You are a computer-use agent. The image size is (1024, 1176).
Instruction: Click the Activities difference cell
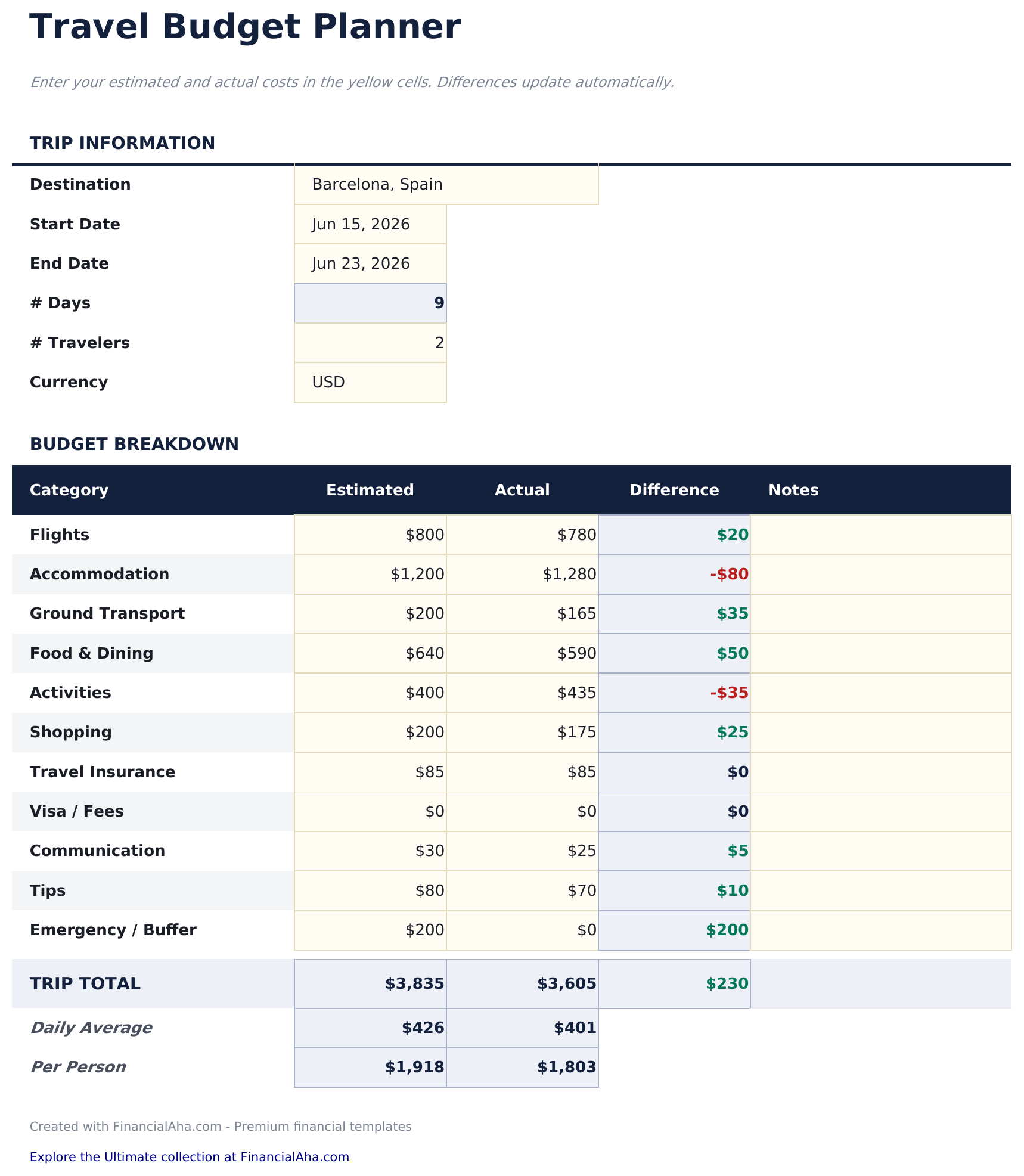tap(674, 693)
